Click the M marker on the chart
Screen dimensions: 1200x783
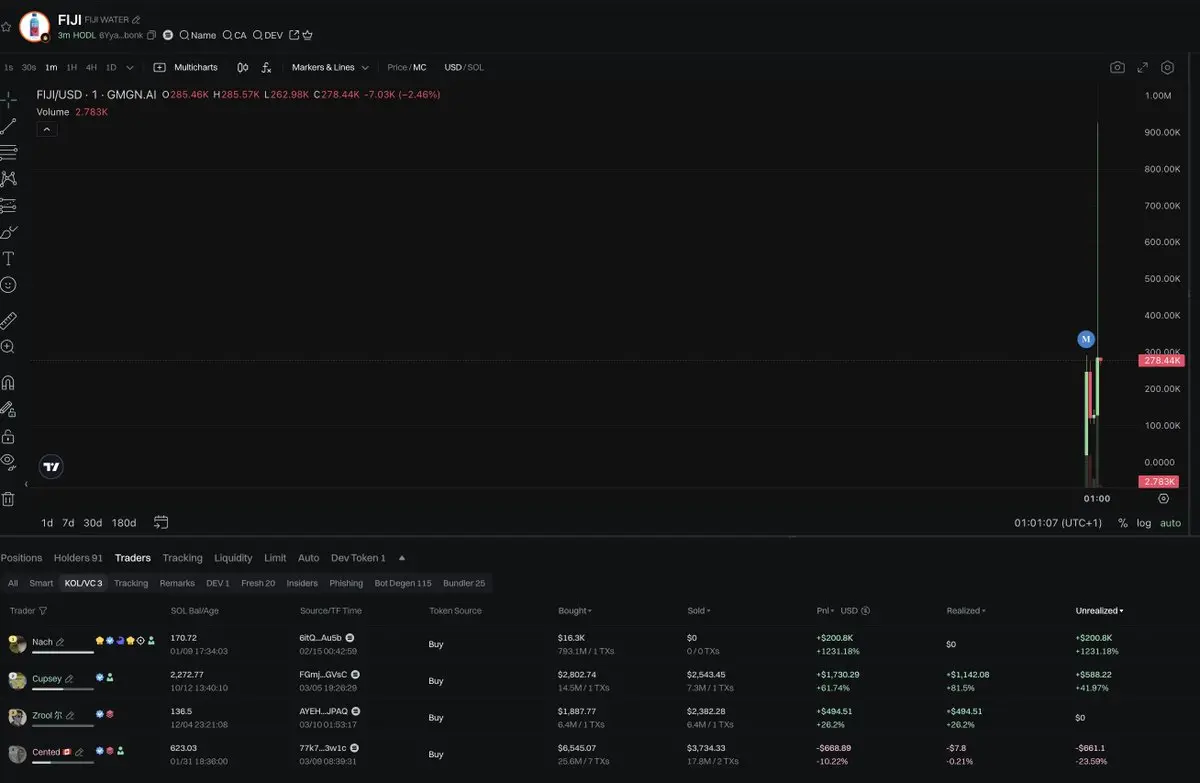tap(1086, 339)
